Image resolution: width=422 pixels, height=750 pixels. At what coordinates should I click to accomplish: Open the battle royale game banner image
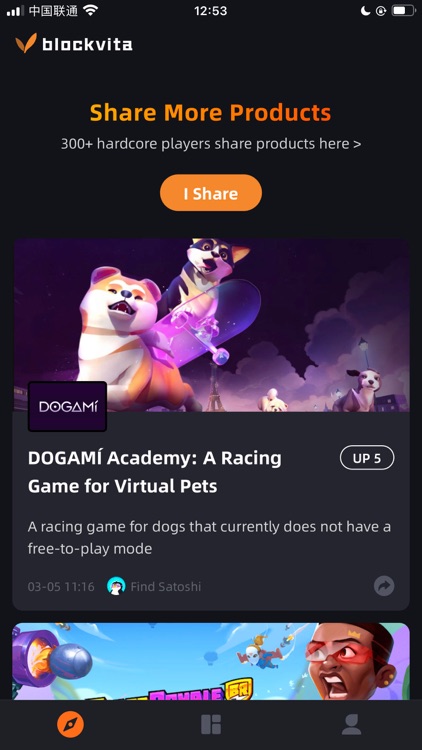pos(211,661)
